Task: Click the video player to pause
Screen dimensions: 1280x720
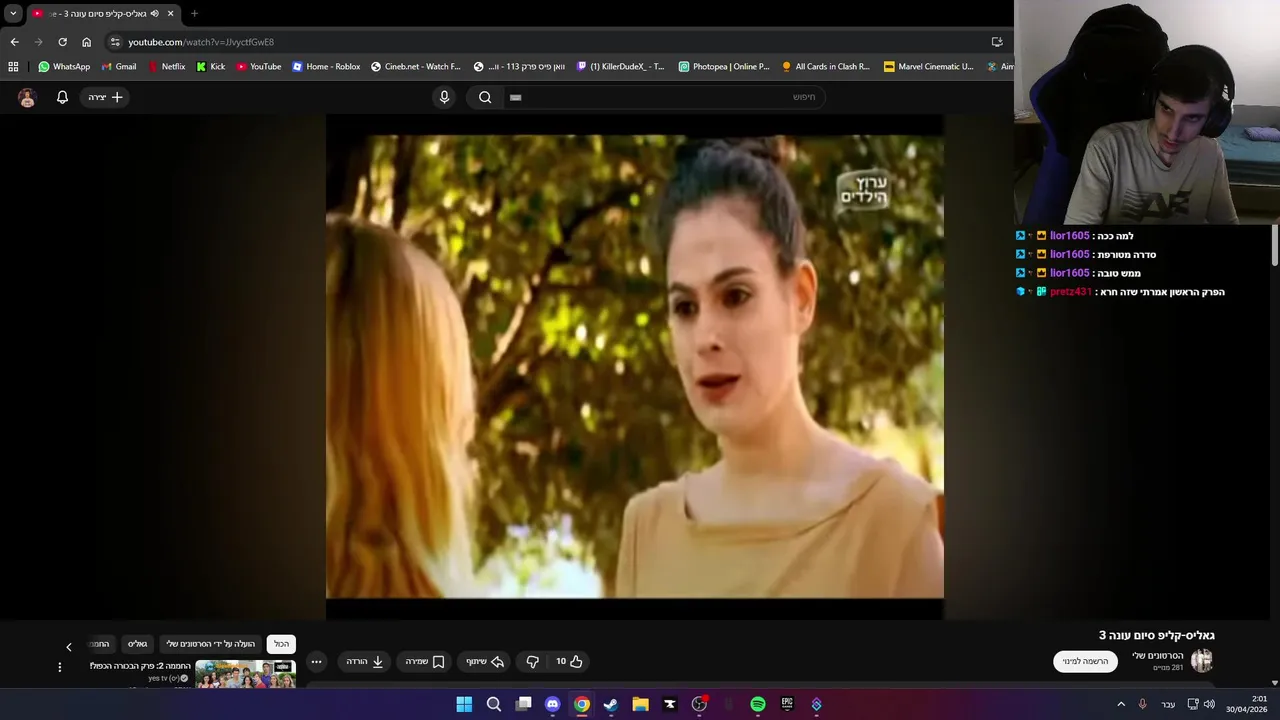Action: pyautogui.click(x=635, y=366)
